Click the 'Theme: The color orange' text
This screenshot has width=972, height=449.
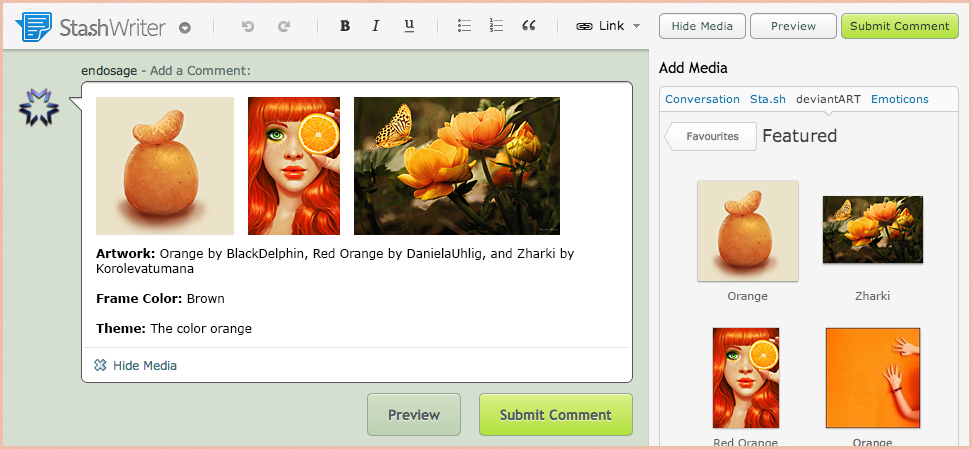pos(174,328)
